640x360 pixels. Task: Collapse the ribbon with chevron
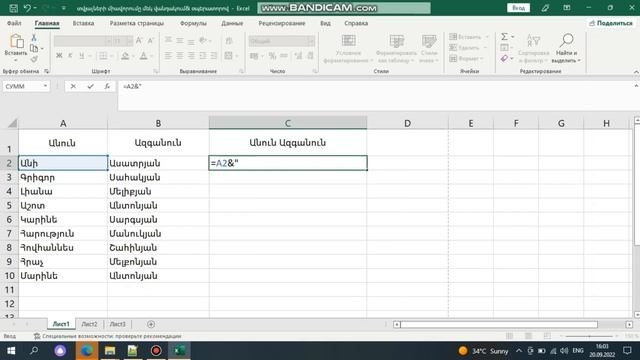(636, 72)
